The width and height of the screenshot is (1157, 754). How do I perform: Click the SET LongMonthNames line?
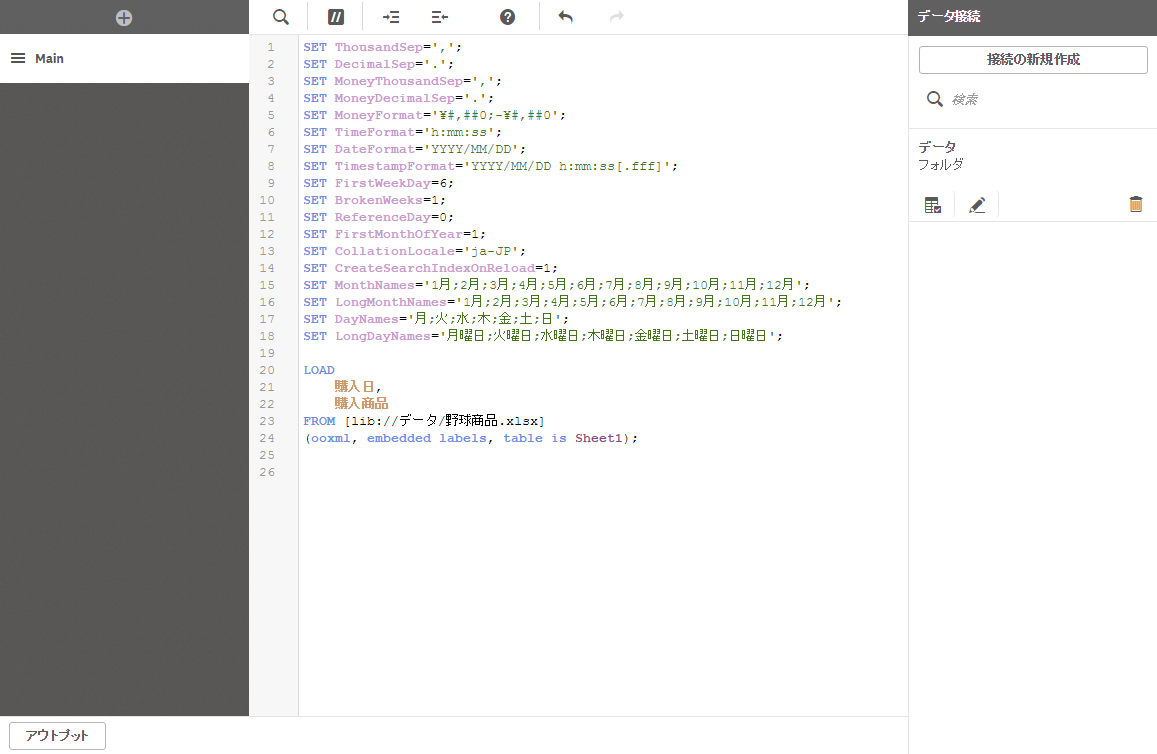coord(573,302)
